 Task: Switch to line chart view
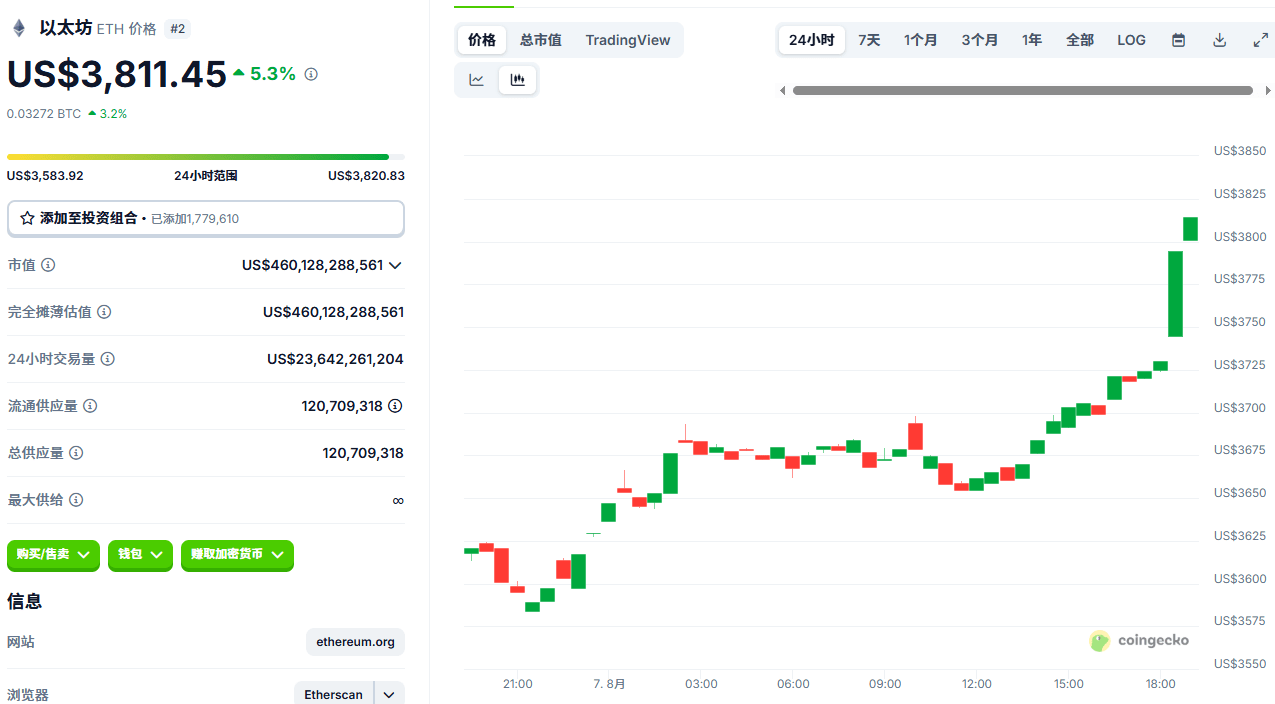pyautogui.click(x=477, y=80)
